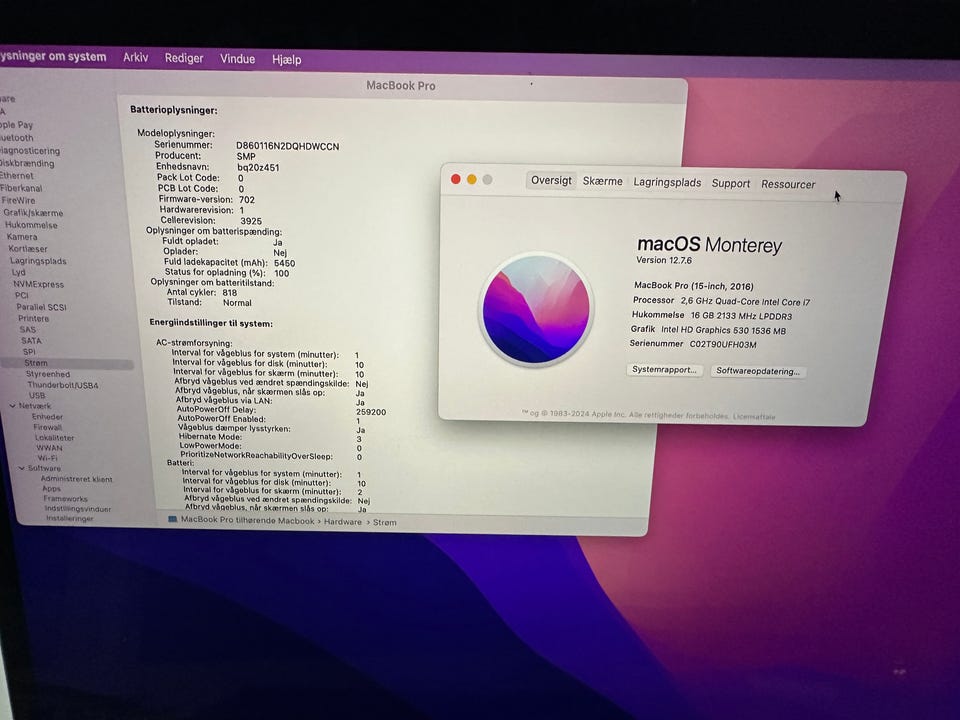The width and height of the screenshot is (960, 720).
Task: Select Hukommelse in the sidebar
Action: click(31, 225)
